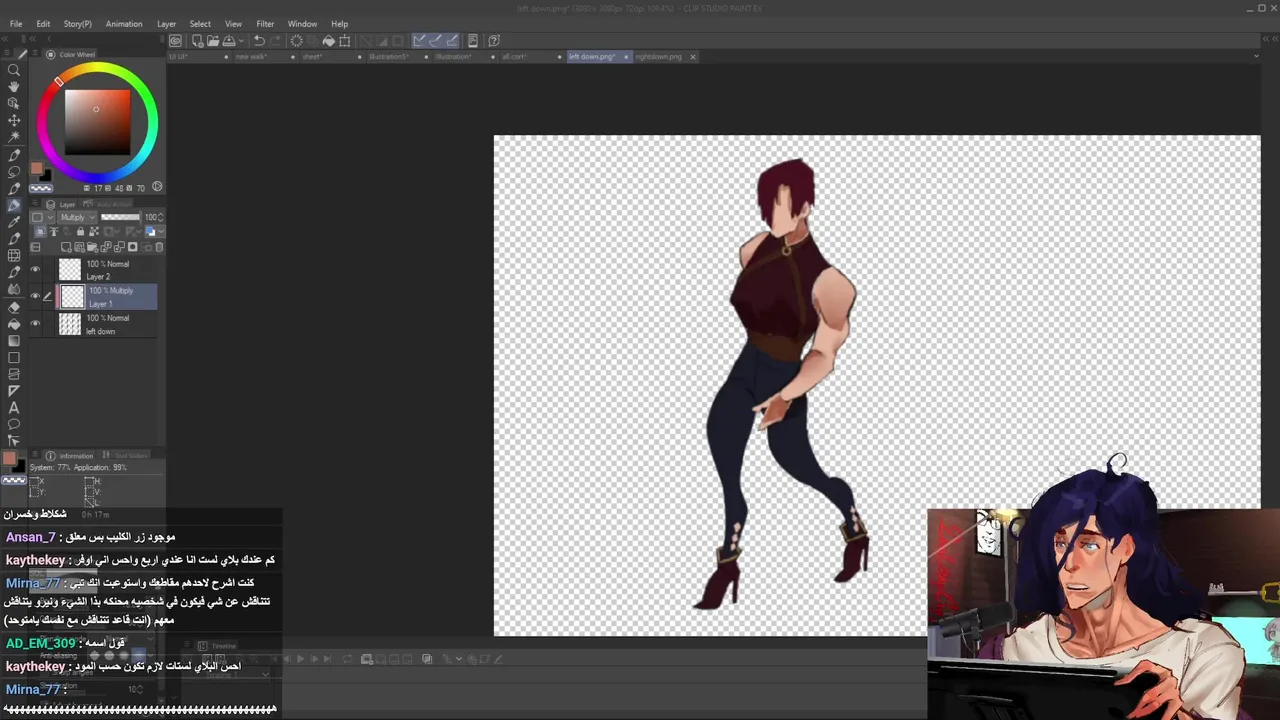Select the Fill bucket tool in tool palette
Viewport: 1280px width, 720px height.
14,324
